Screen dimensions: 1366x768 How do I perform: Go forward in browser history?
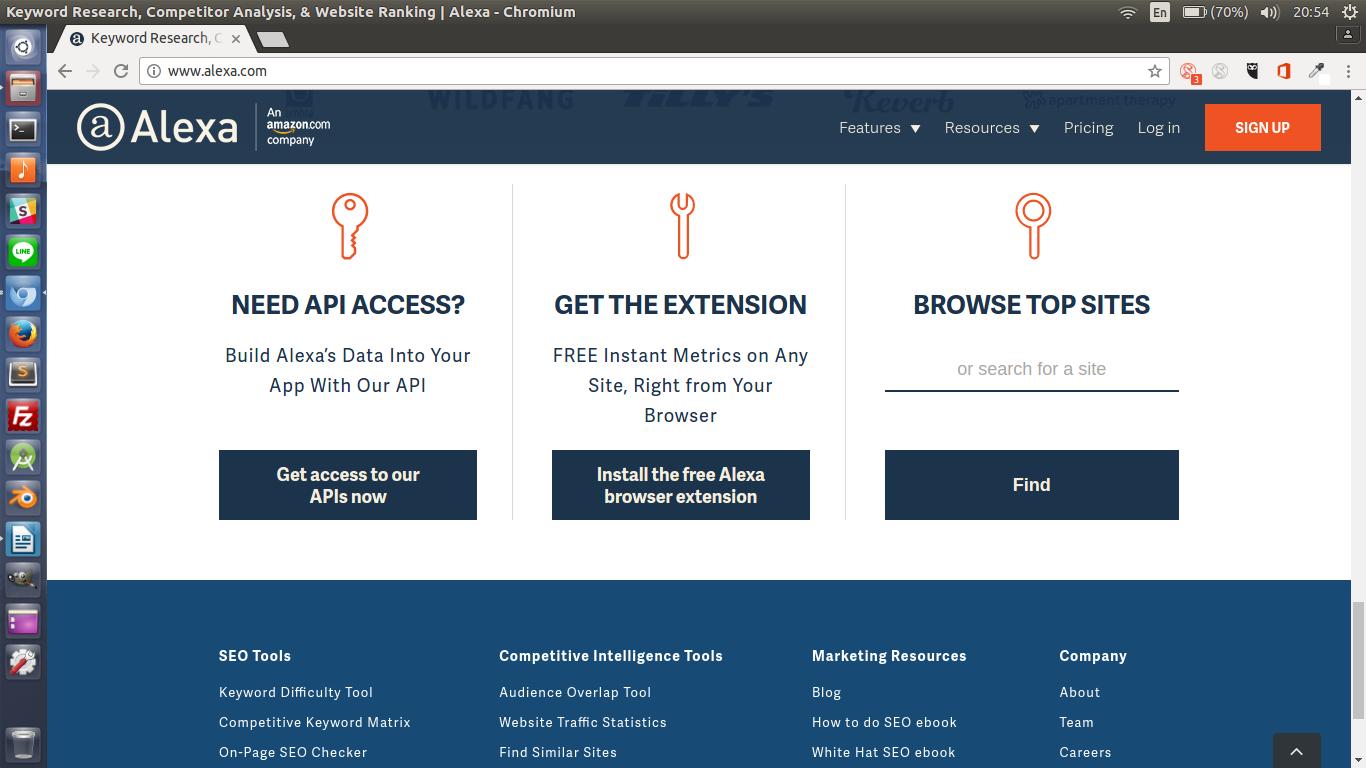click(x=93, y=71)
